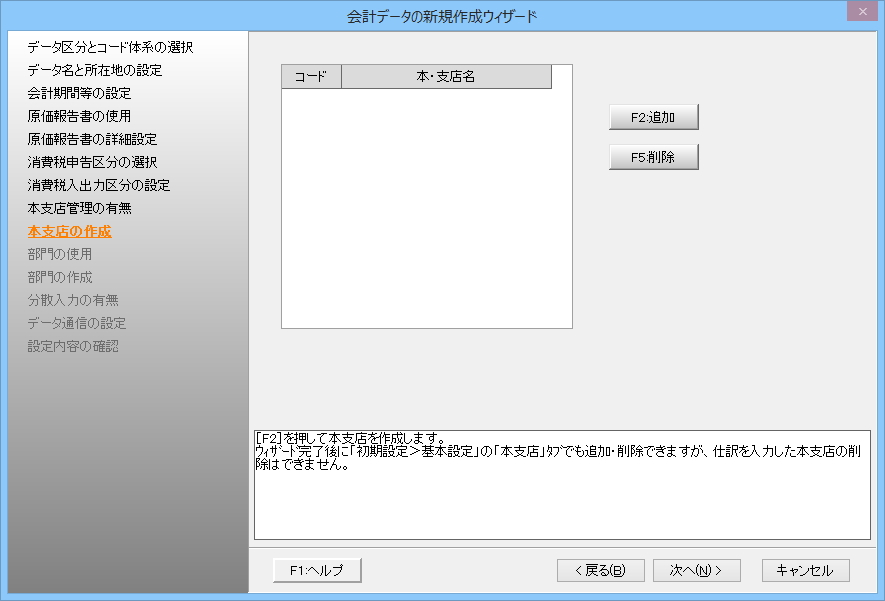Open 消費税入出力区分の設定 step
This screenshot has height=601, width=885.
(99, 185)
